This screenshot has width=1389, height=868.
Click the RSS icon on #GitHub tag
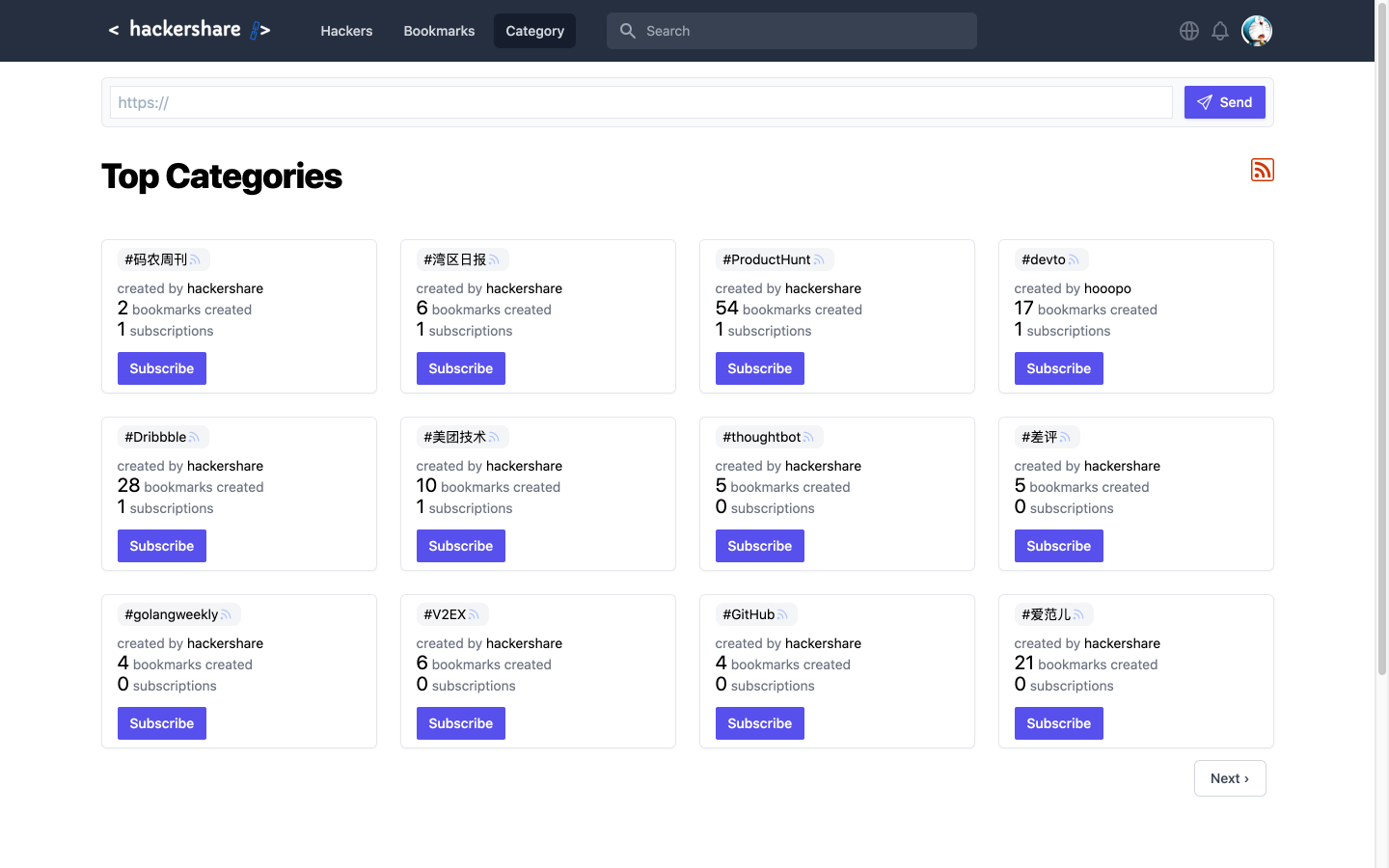click(783, 613)
